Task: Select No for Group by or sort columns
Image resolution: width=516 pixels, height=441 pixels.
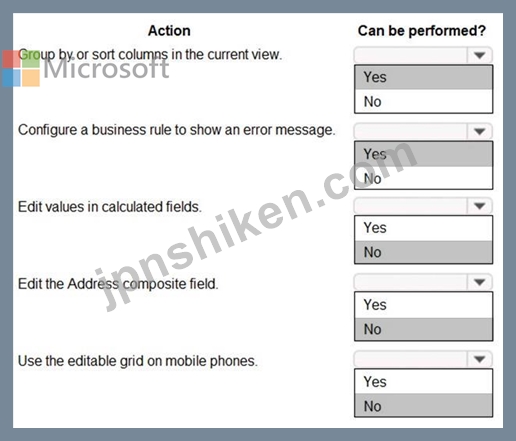Action: tap(423, 101)
